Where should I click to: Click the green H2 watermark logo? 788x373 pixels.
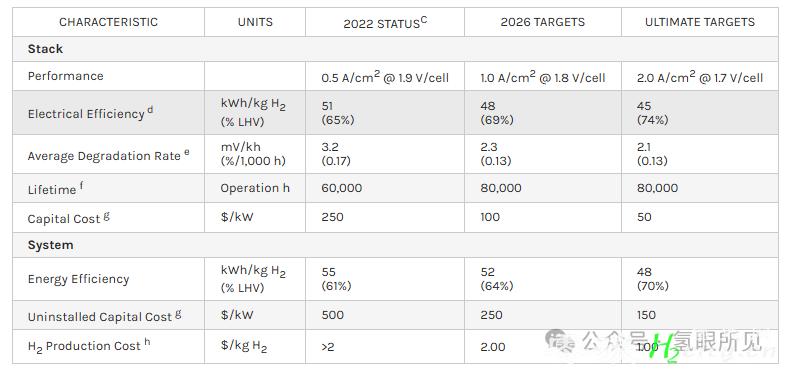click(x=663, y=347)
